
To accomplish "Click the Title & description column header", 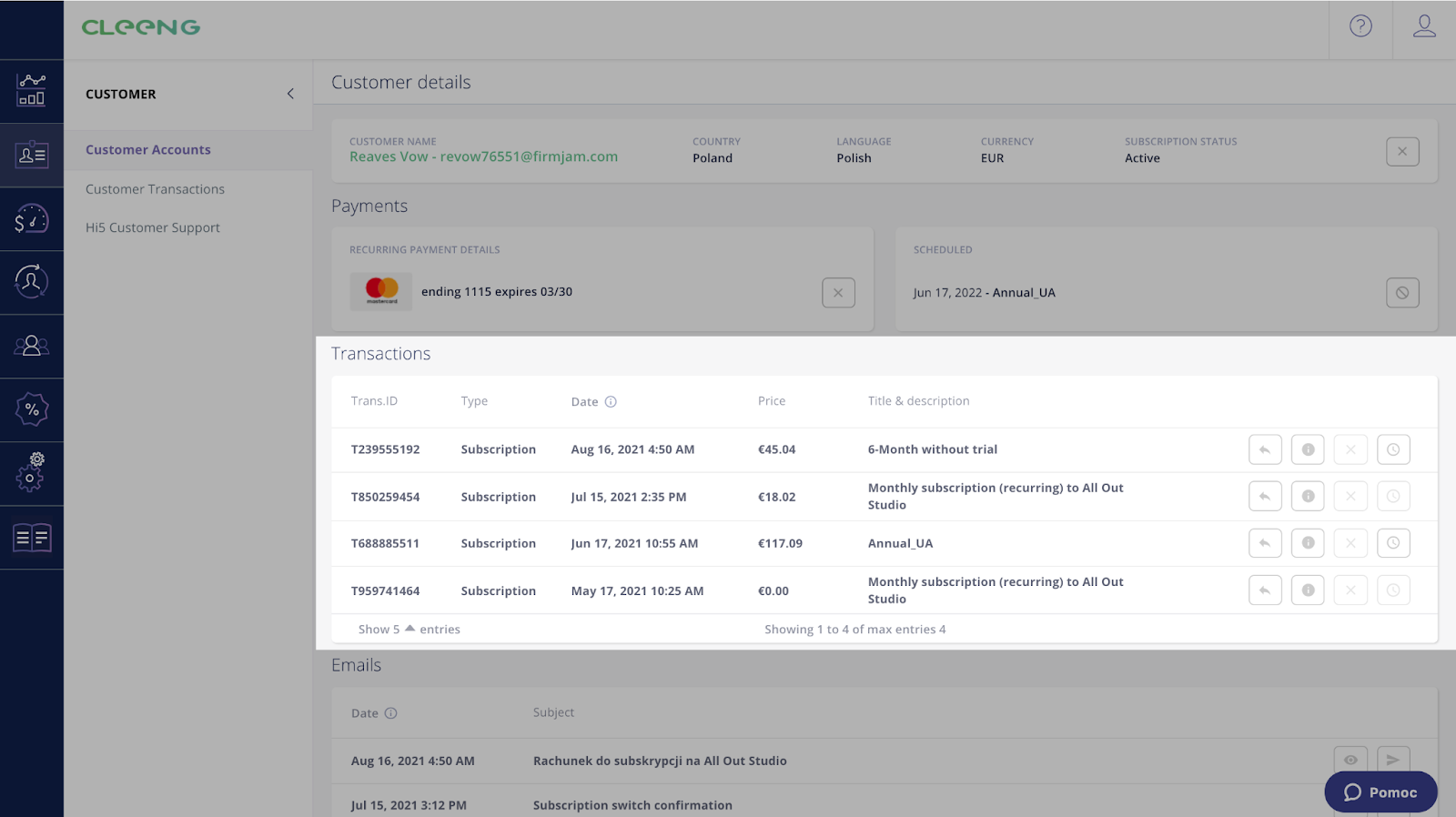I will click(x=918, y=401).
